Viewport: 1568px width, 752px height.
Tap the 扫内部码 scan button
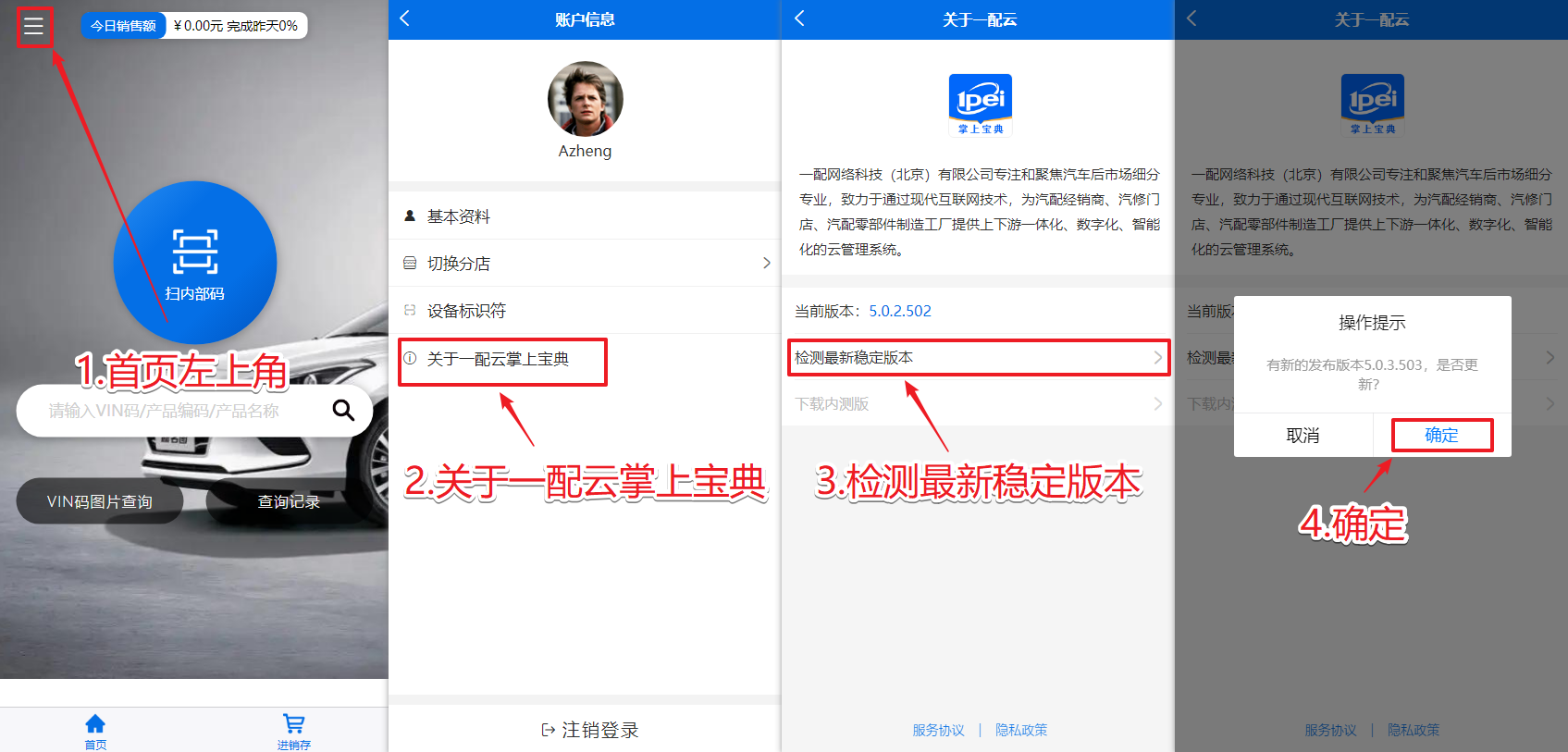195,263
